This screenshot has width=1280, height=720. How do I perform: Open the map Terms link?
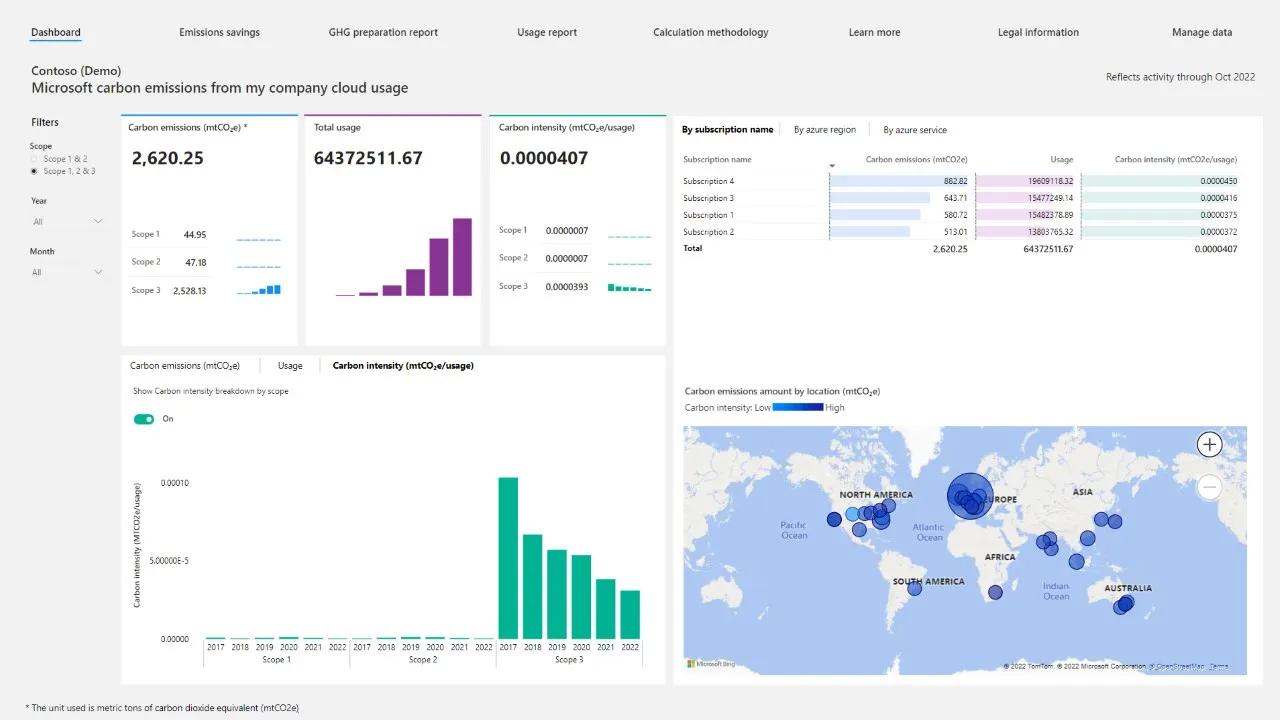(1218, 666)
